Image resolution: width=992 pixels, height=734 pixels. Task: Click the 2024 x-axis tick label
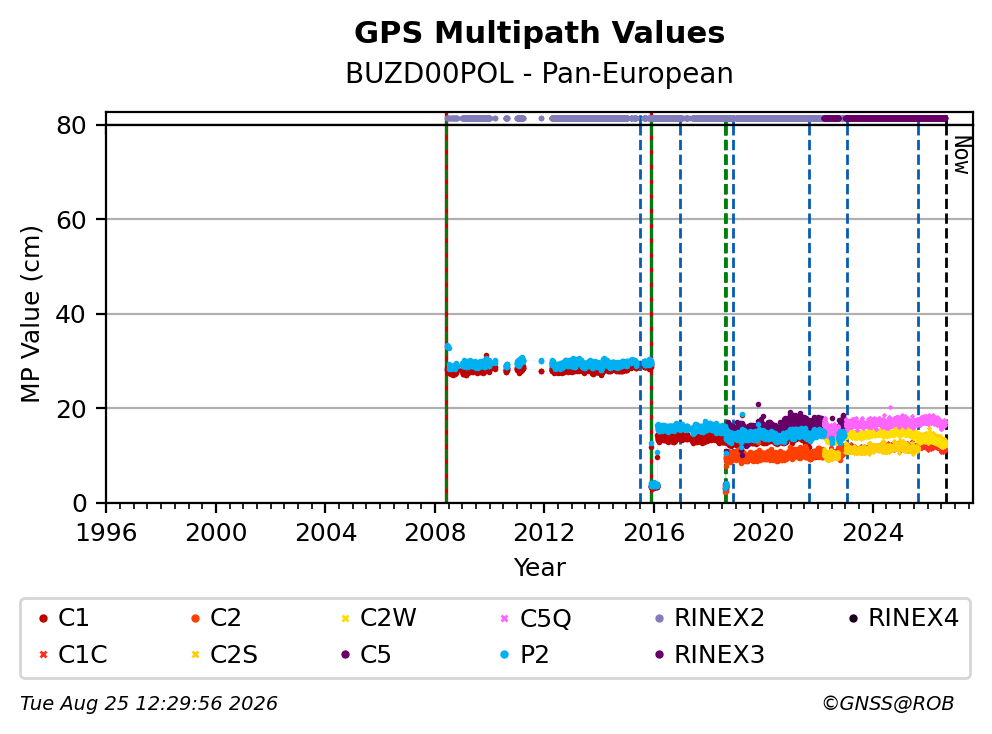[872, 533]
